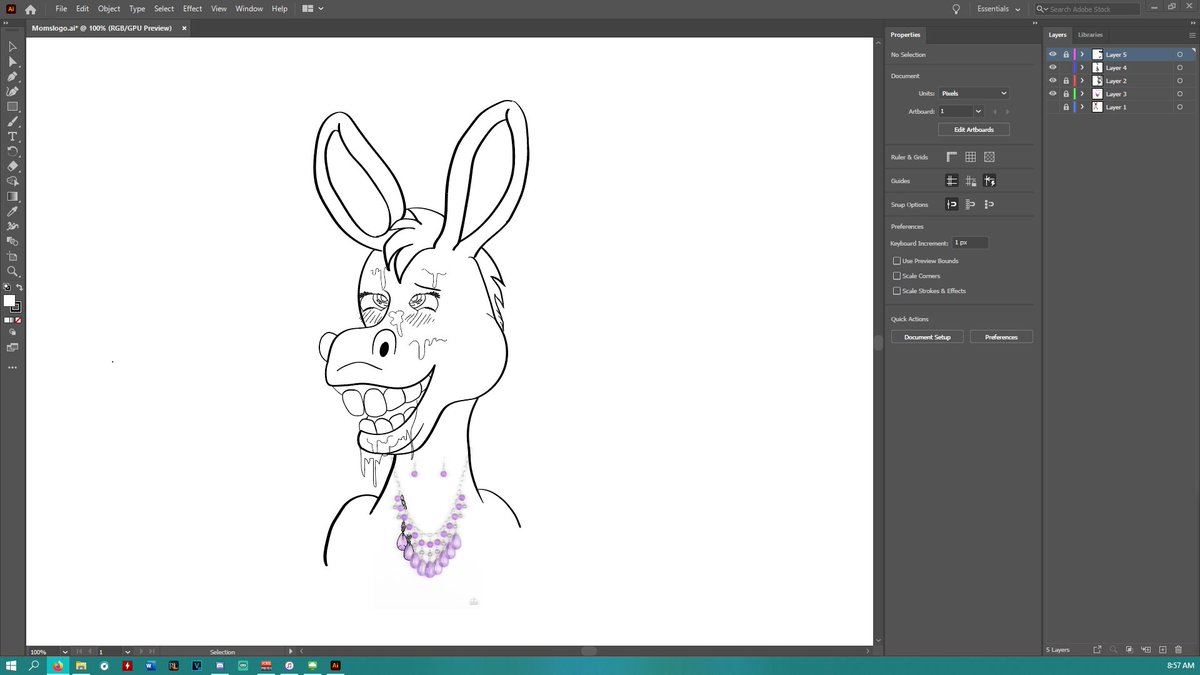
Task: Open the Object menu
Action: coord(108,8)
